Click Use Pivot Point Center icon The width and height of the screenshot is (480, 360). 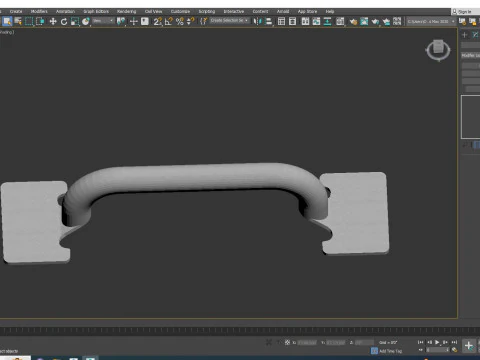121,22
